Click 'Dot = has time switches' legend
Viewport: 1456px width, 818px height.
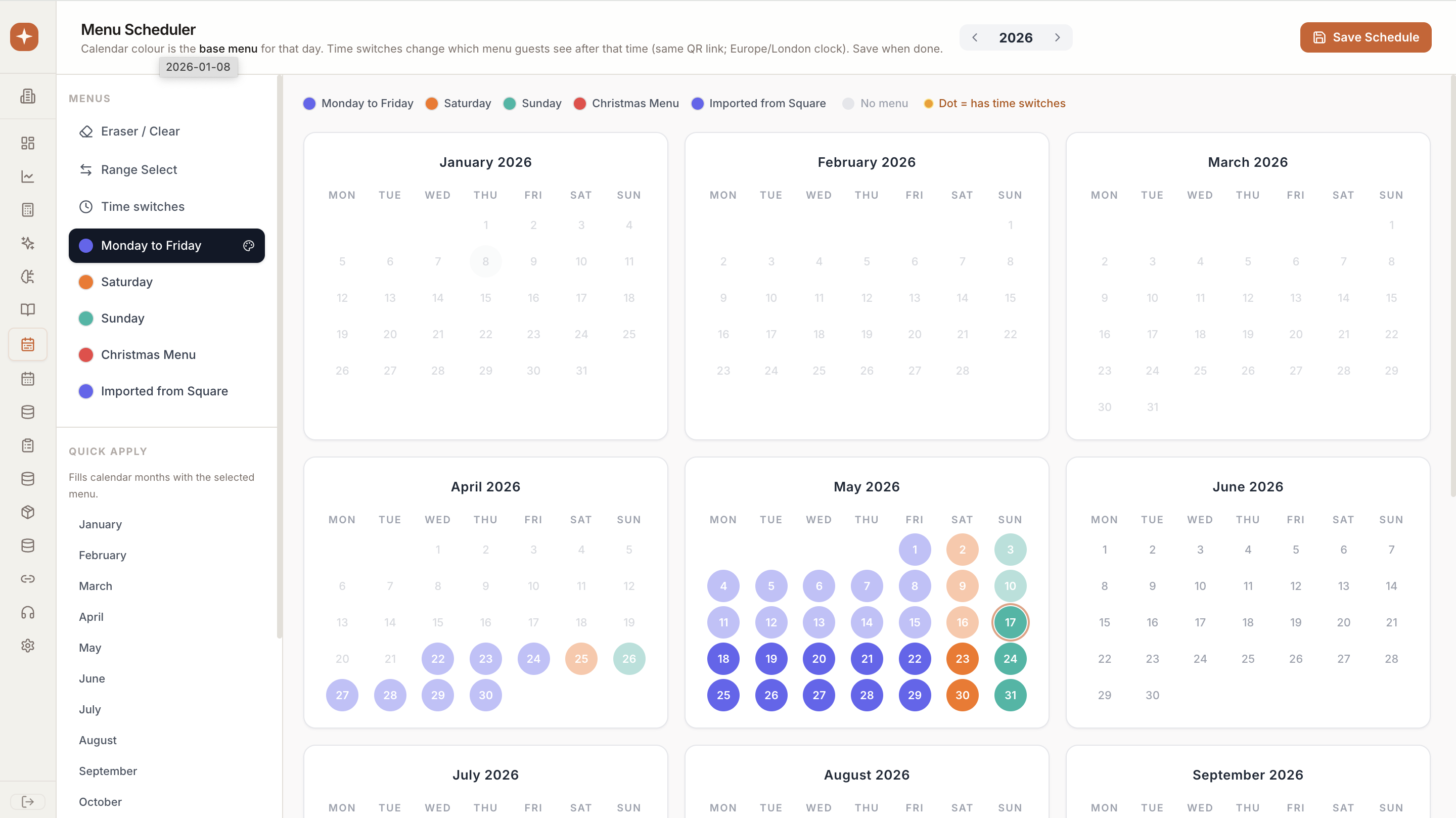[x=994, y=104]
